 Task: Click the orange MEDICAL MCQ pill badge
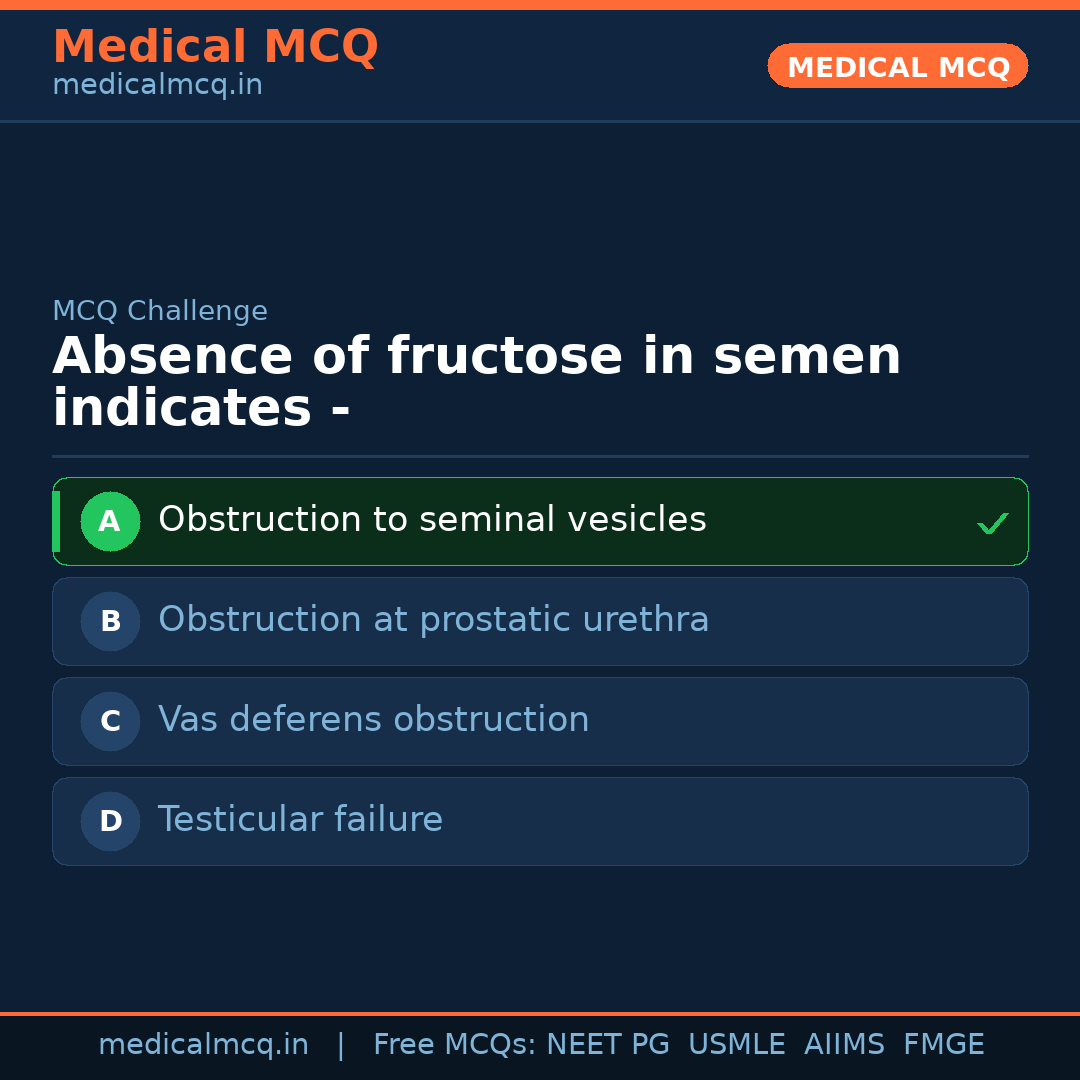tap(897, 67)
